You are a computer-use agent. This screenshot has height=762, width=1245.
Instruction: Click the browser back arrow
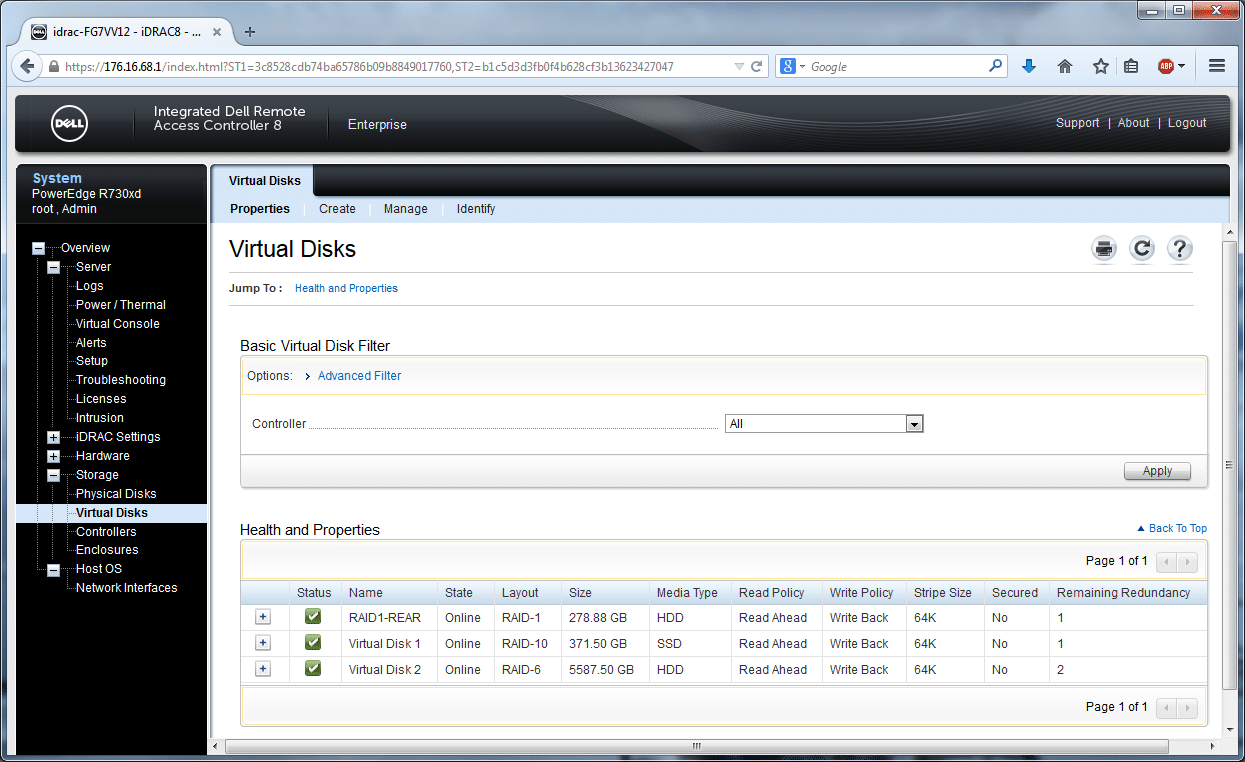(27, 66)
